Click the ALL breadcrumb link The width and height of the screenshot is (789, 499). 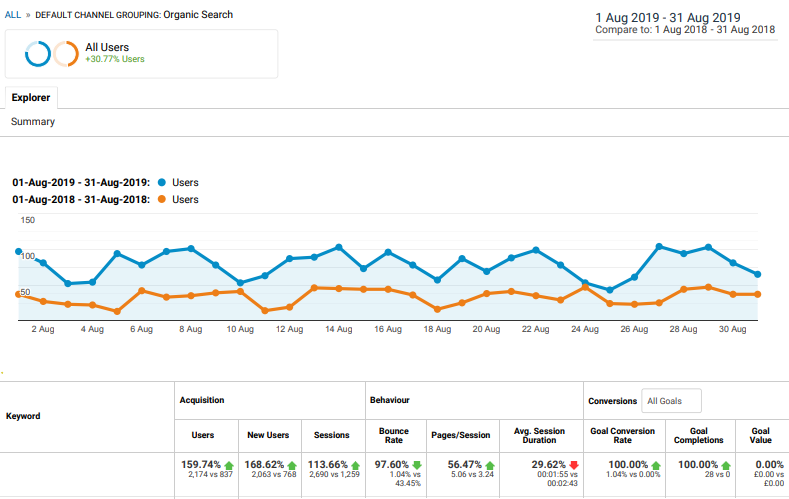pyautogui.click(x=13, y=15)
